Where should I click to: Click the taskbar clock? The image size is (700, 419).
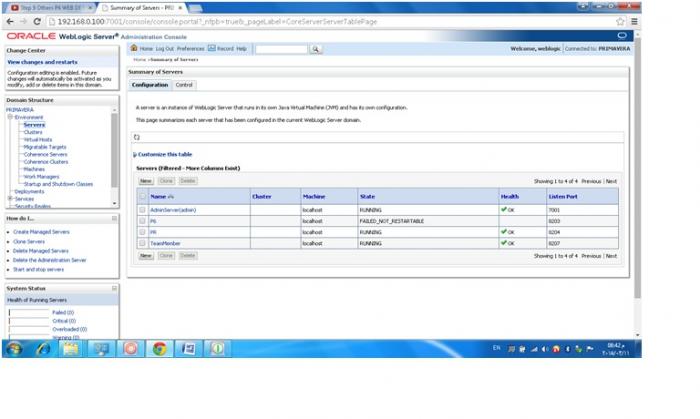(616, 349)
